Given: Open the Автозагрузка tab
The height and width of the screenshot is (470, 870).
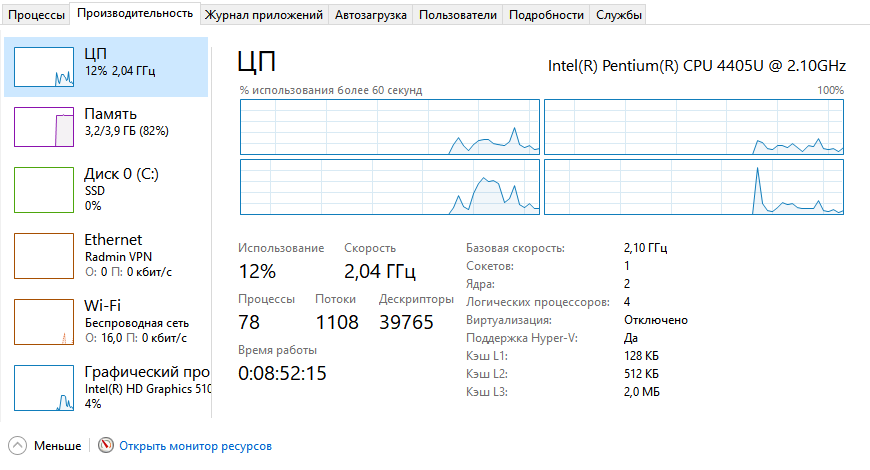Looking at the screenshot, I should tap(371, 15).
